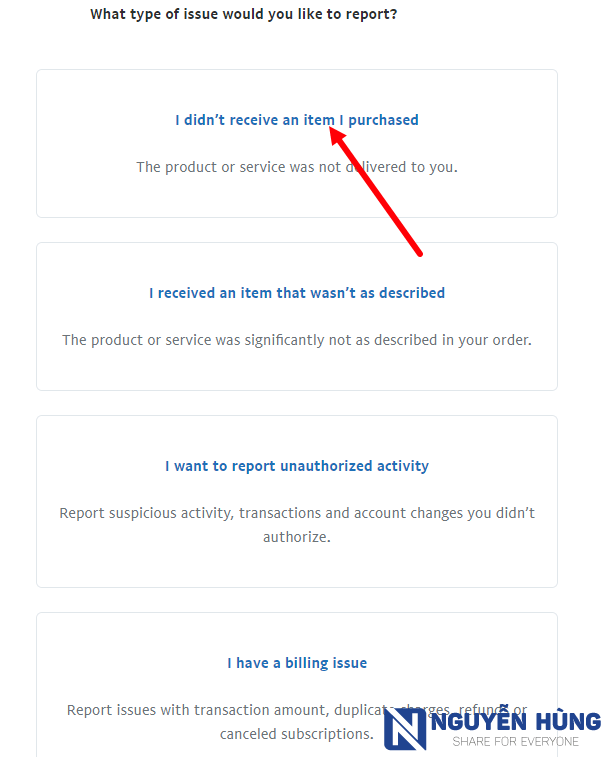Open 'I want to report unauthorized activity'

tap(296, 466)
